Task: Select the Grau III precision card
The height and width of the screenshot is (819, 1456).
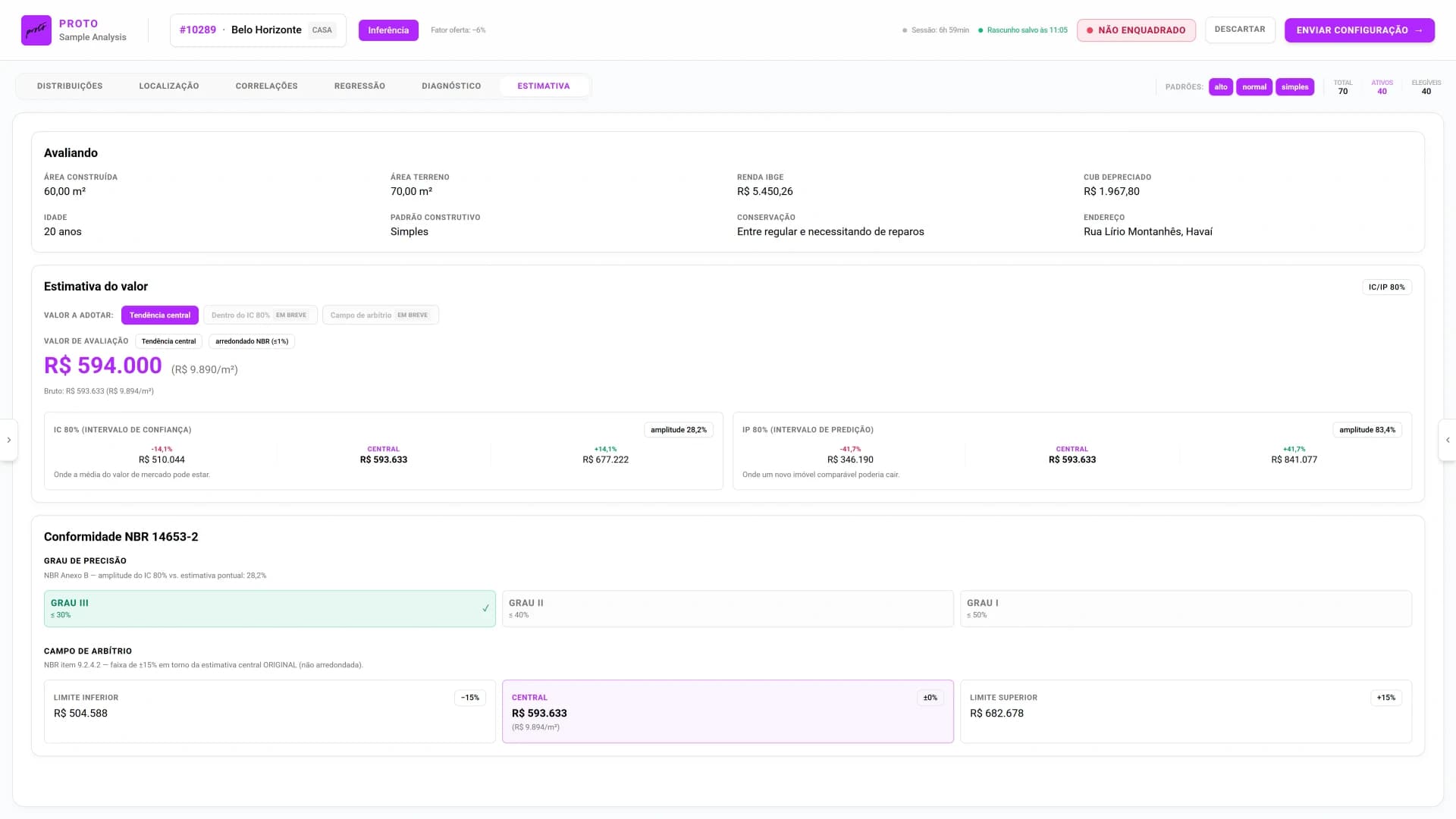Action: [x=269, y=609]
